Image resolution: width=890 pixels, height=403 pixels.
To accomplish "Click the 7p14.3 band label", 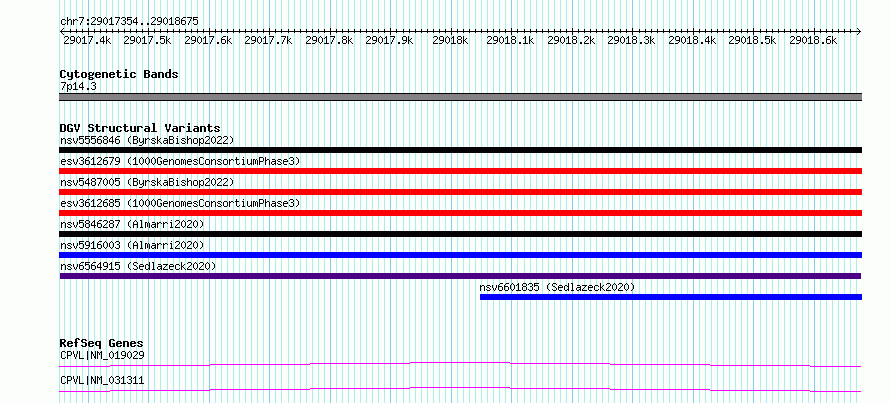I will (77, 86).
